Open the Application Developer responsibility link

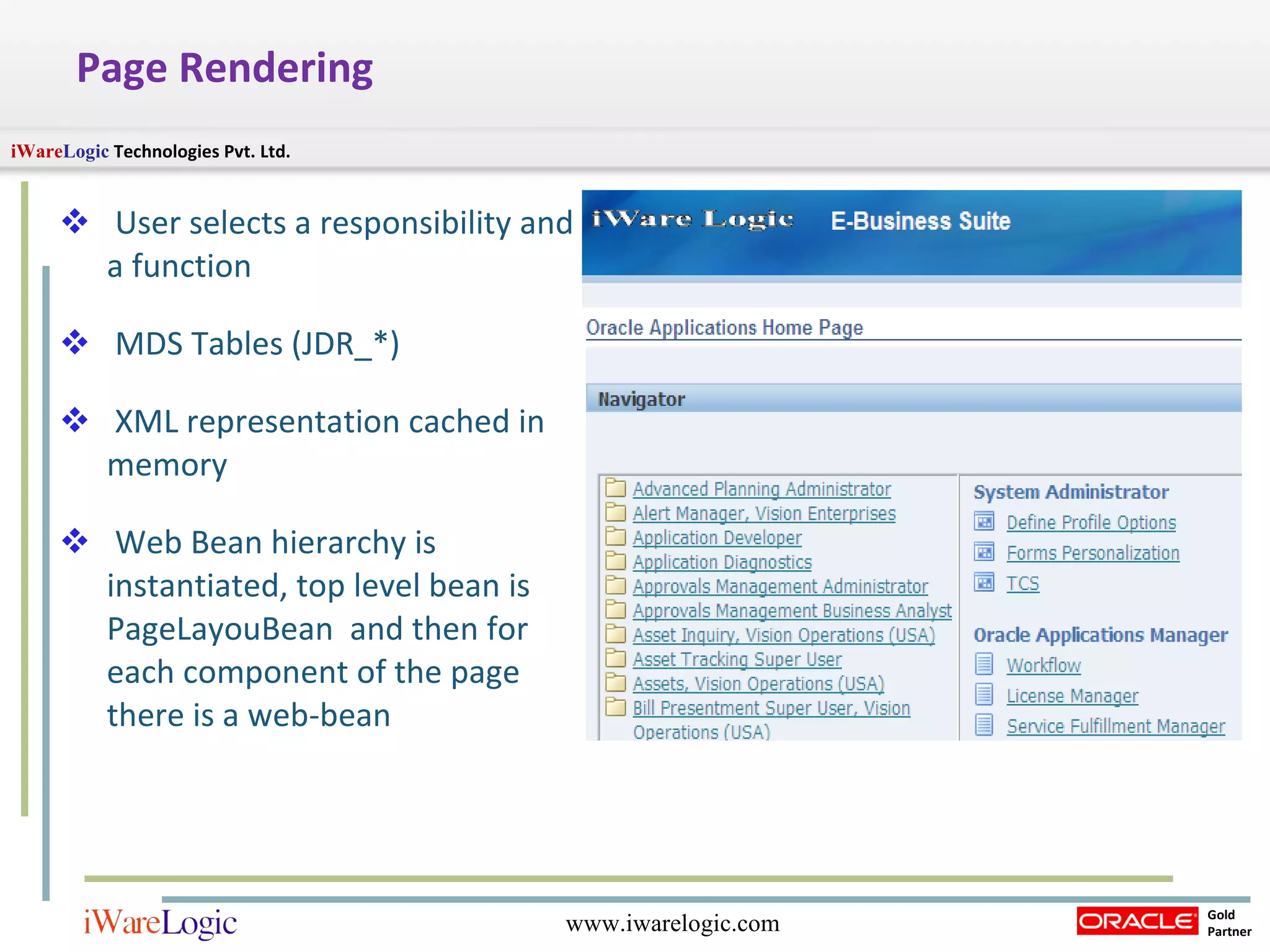tap(717, 538)
